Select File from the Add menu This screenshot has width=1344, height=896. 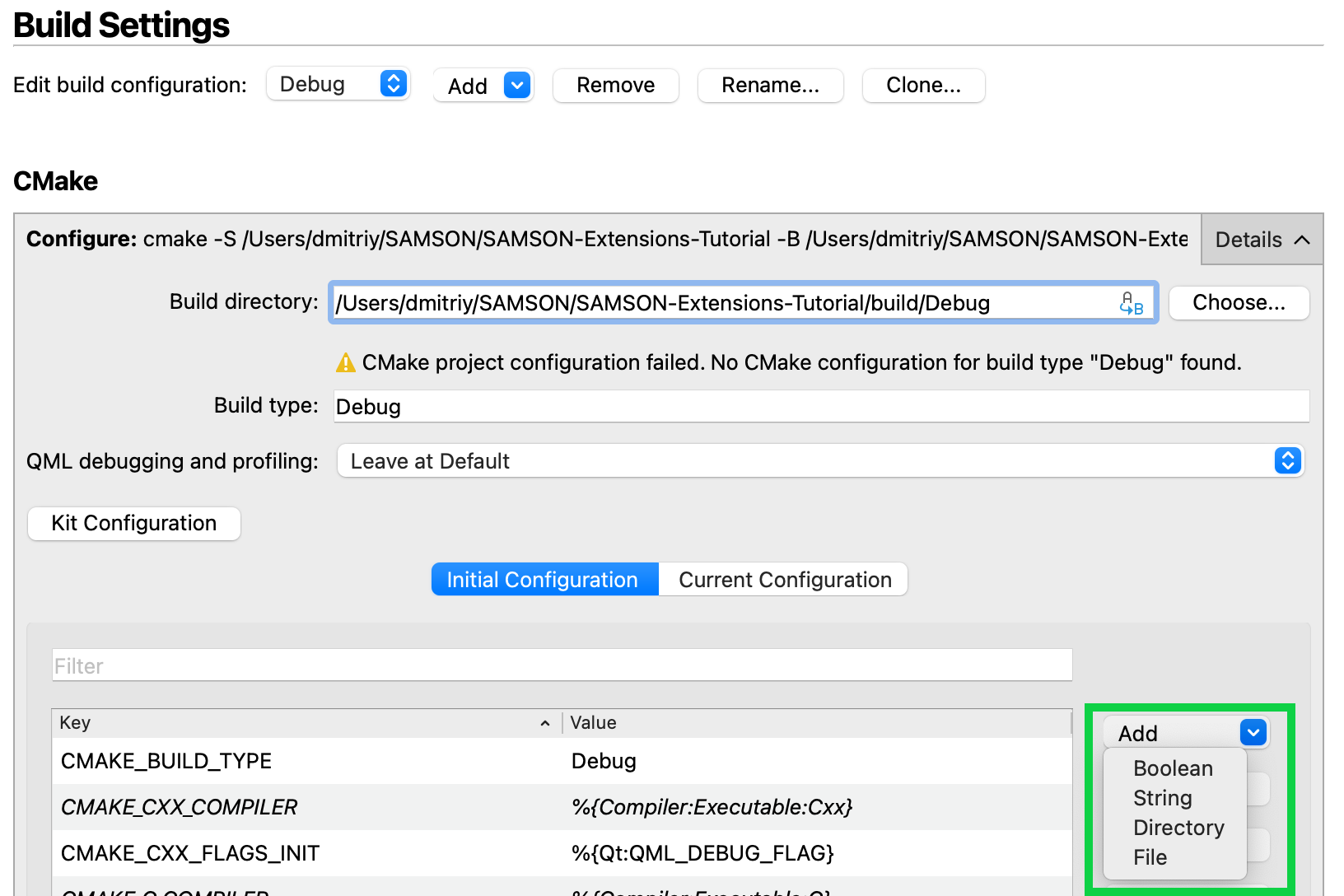[1150, 856]
